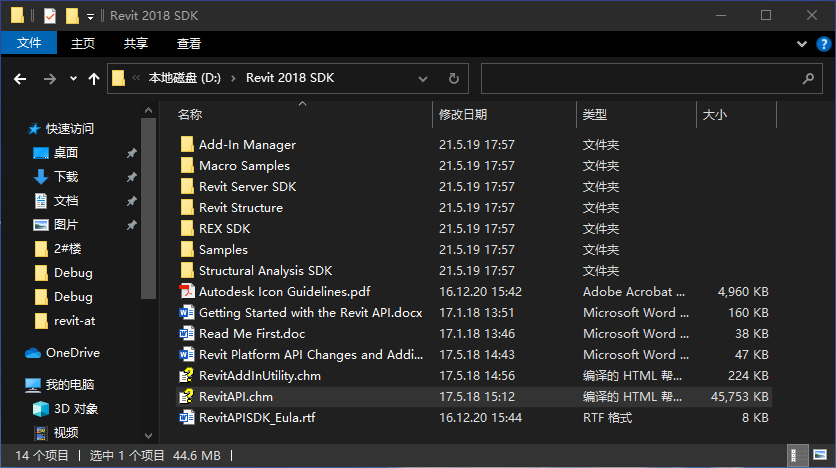Go up one folder level

coord(94,79)
